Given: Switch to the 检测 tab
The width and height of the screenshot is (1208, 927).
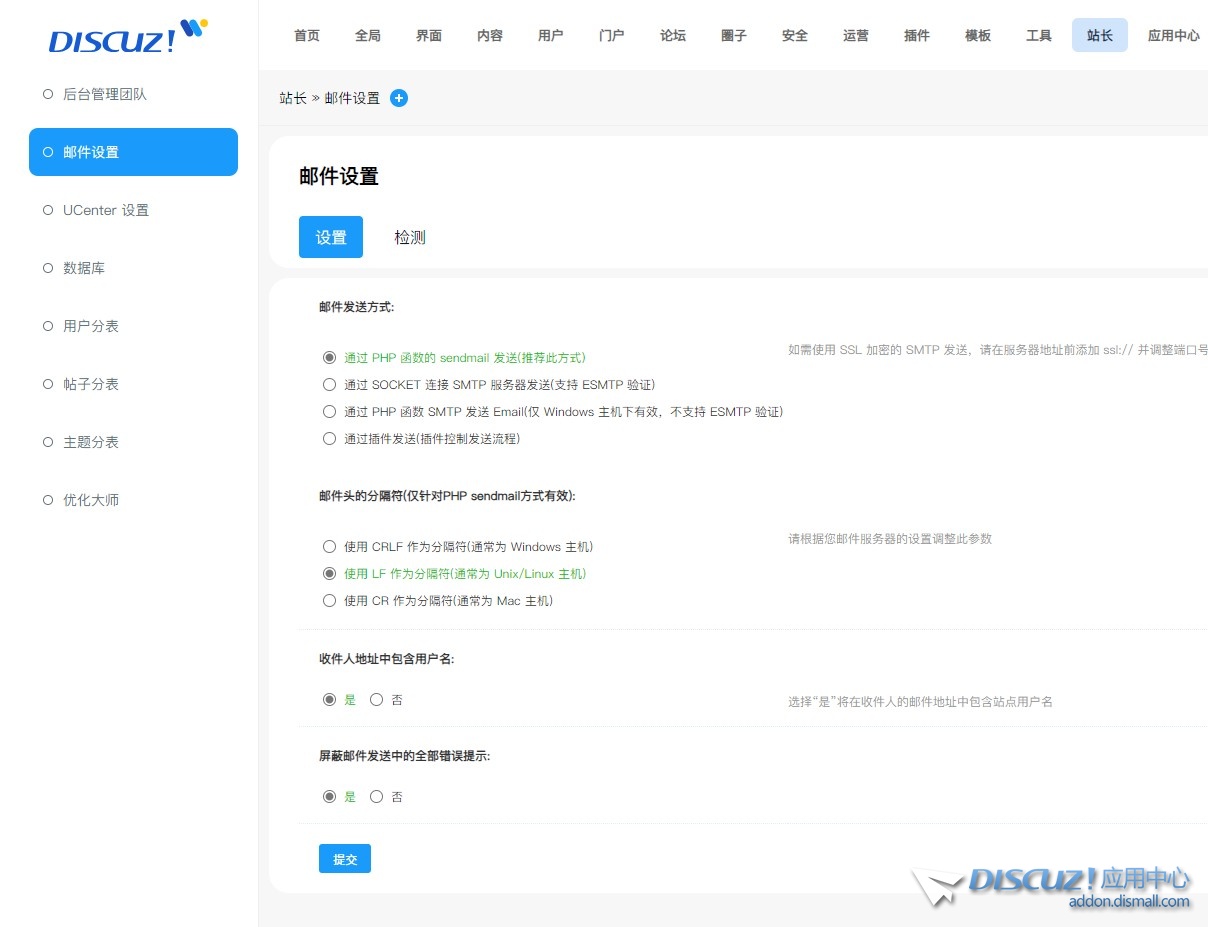Looking at the screenshot, I should click(x=410, y=237).
